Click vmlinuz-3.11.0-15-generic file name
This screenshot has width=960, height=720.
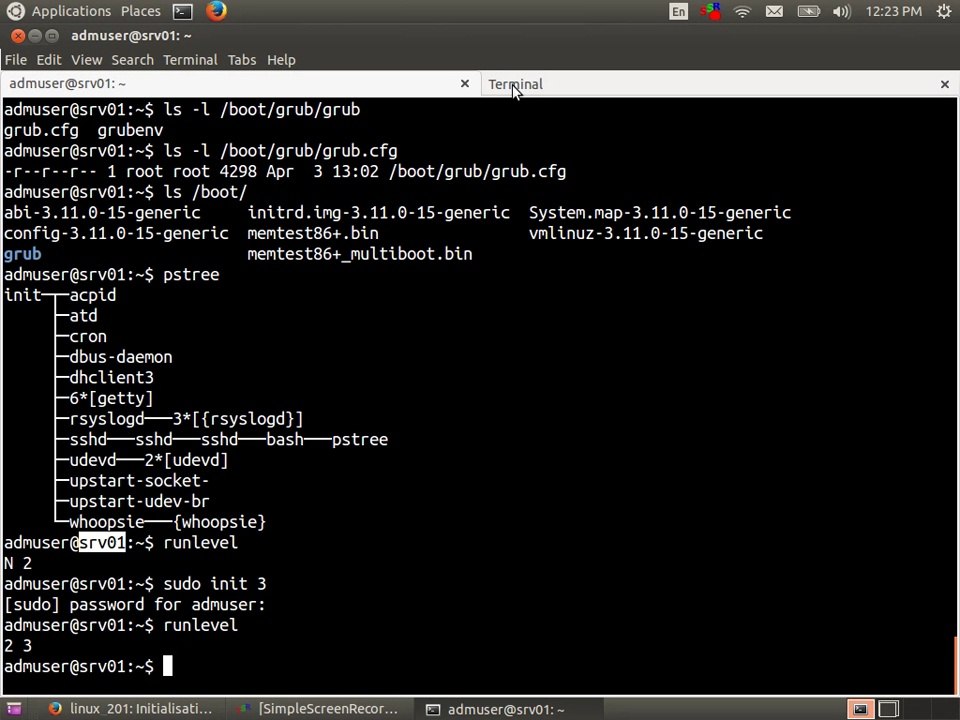pyautogui.click(x=646, y=233)
